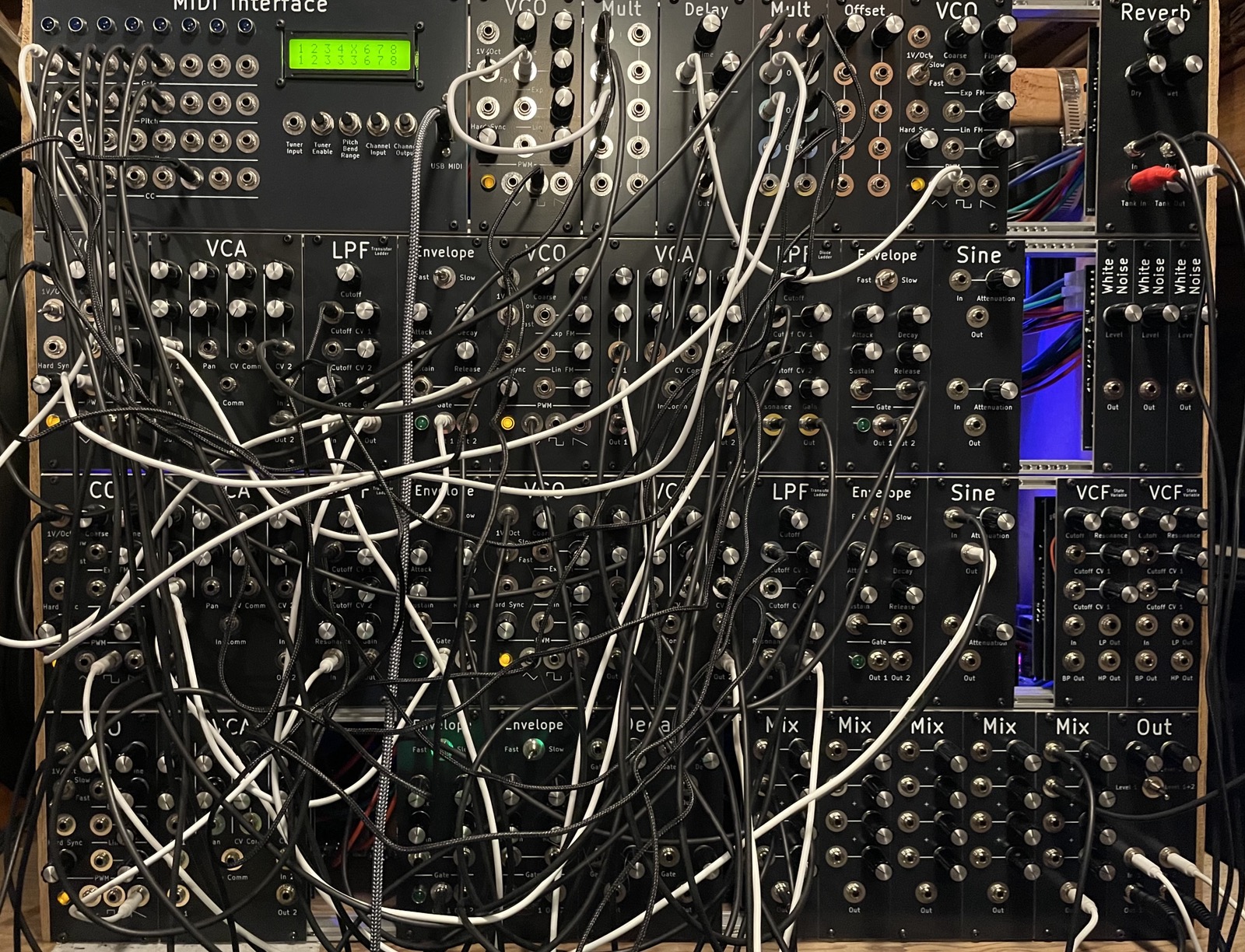Select Out jack on rightmost White Noise

1184,389
